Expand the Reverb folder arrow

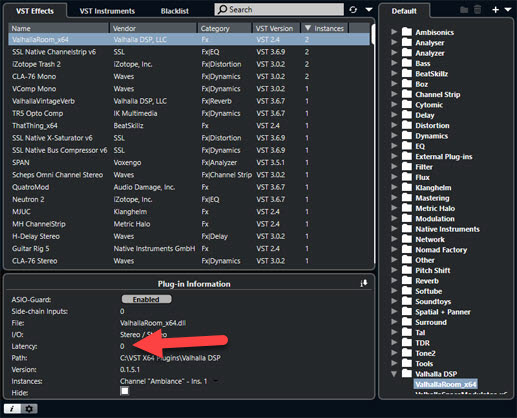coord(394,280)
